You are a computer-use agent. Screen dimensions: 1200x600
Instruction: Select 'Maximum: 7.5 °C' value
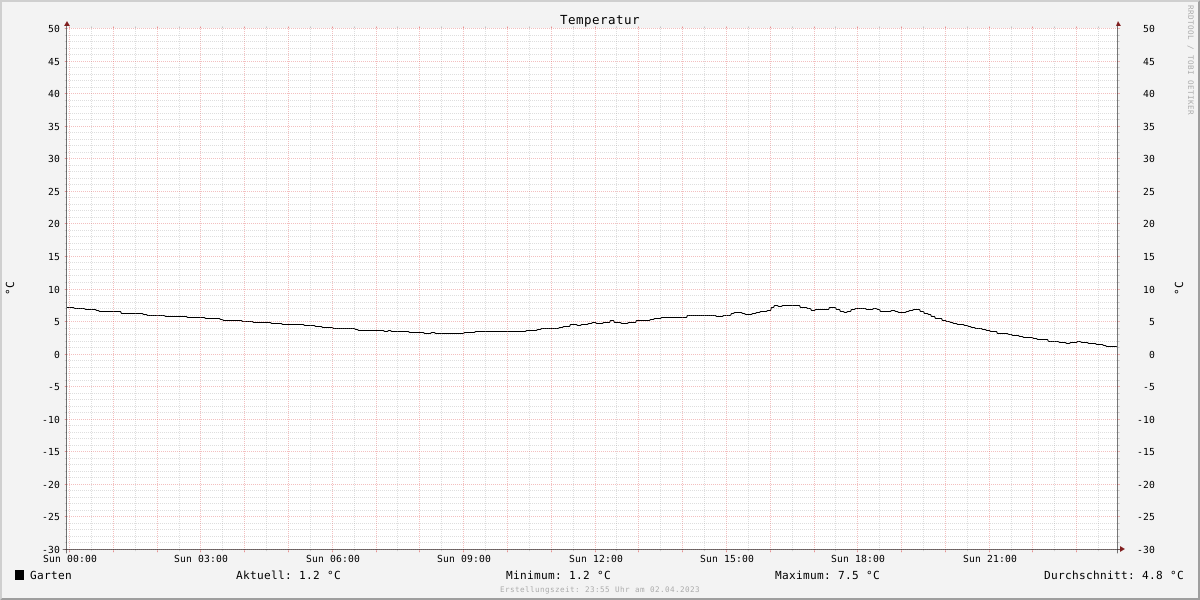[x=827, y=575]
